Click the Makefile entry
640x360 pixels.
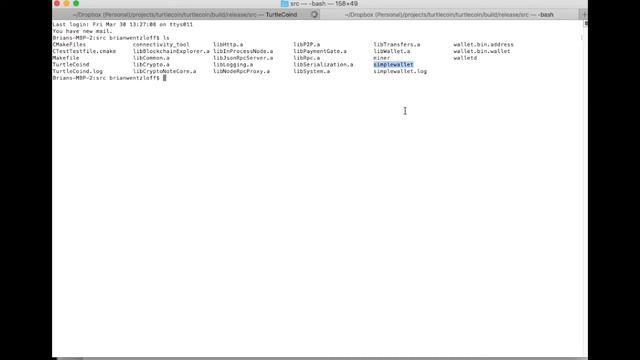click(x=66, y=58)
